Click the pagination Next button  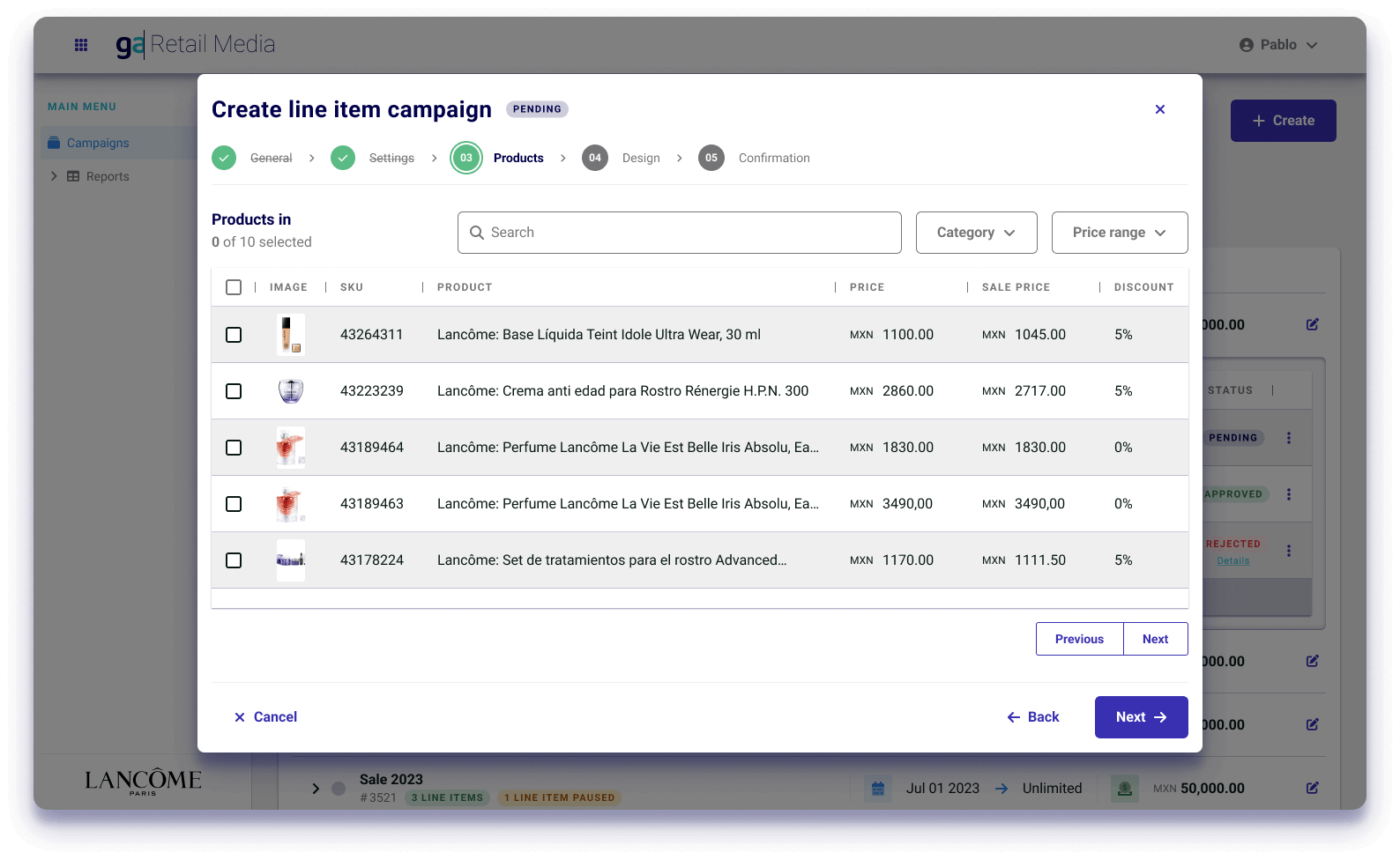point(1156,639)
